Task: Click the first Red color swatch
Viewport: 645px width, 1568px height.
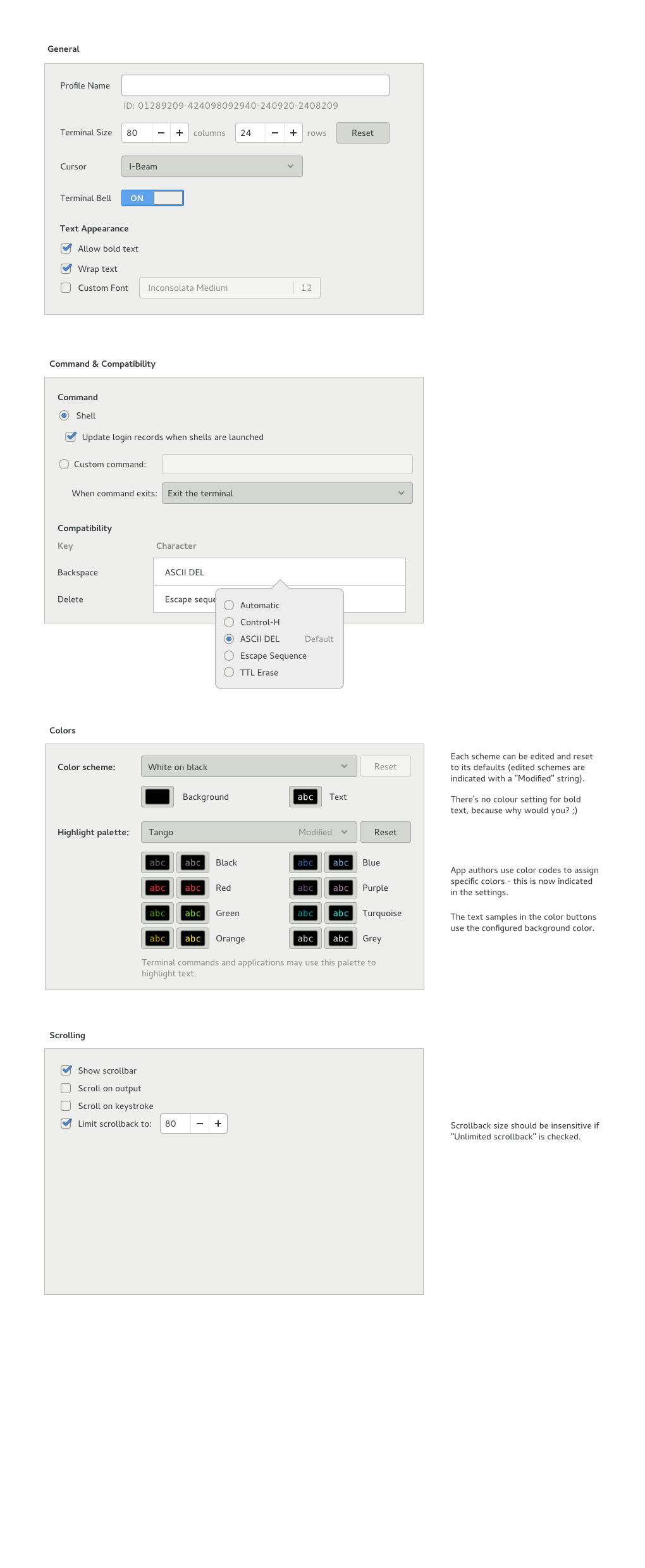Action: tap(157, 888)
